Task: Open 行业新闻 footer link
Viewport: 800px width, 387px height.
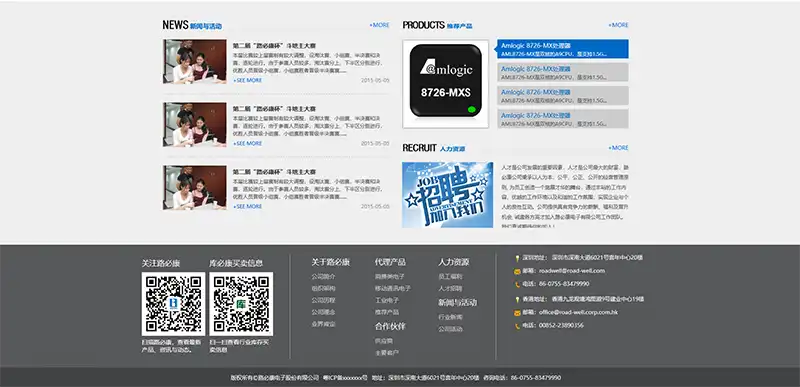Action: [x=450, y=317]
